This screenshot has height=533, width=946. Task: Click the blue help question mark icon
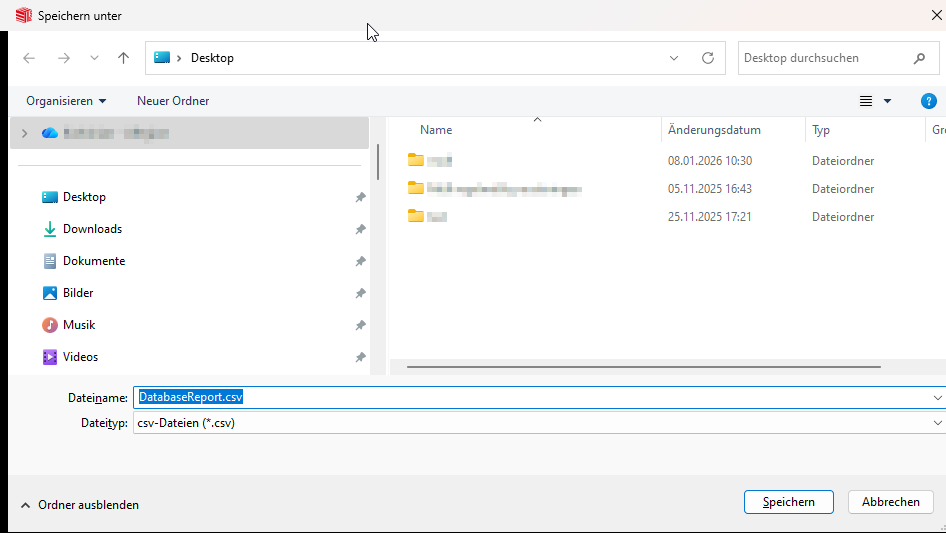tap(928, 101)
